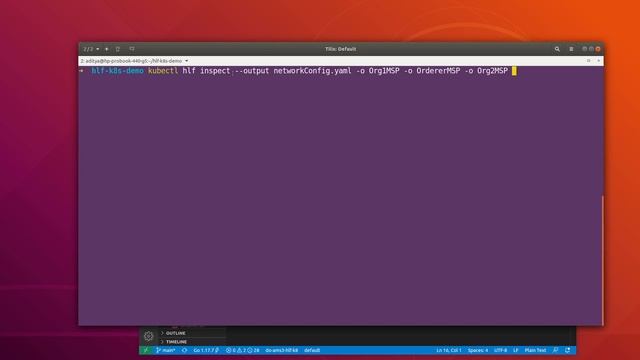Click the Tilix terminal scrollbar
The image size is (640, 360).
pos(602,260)
